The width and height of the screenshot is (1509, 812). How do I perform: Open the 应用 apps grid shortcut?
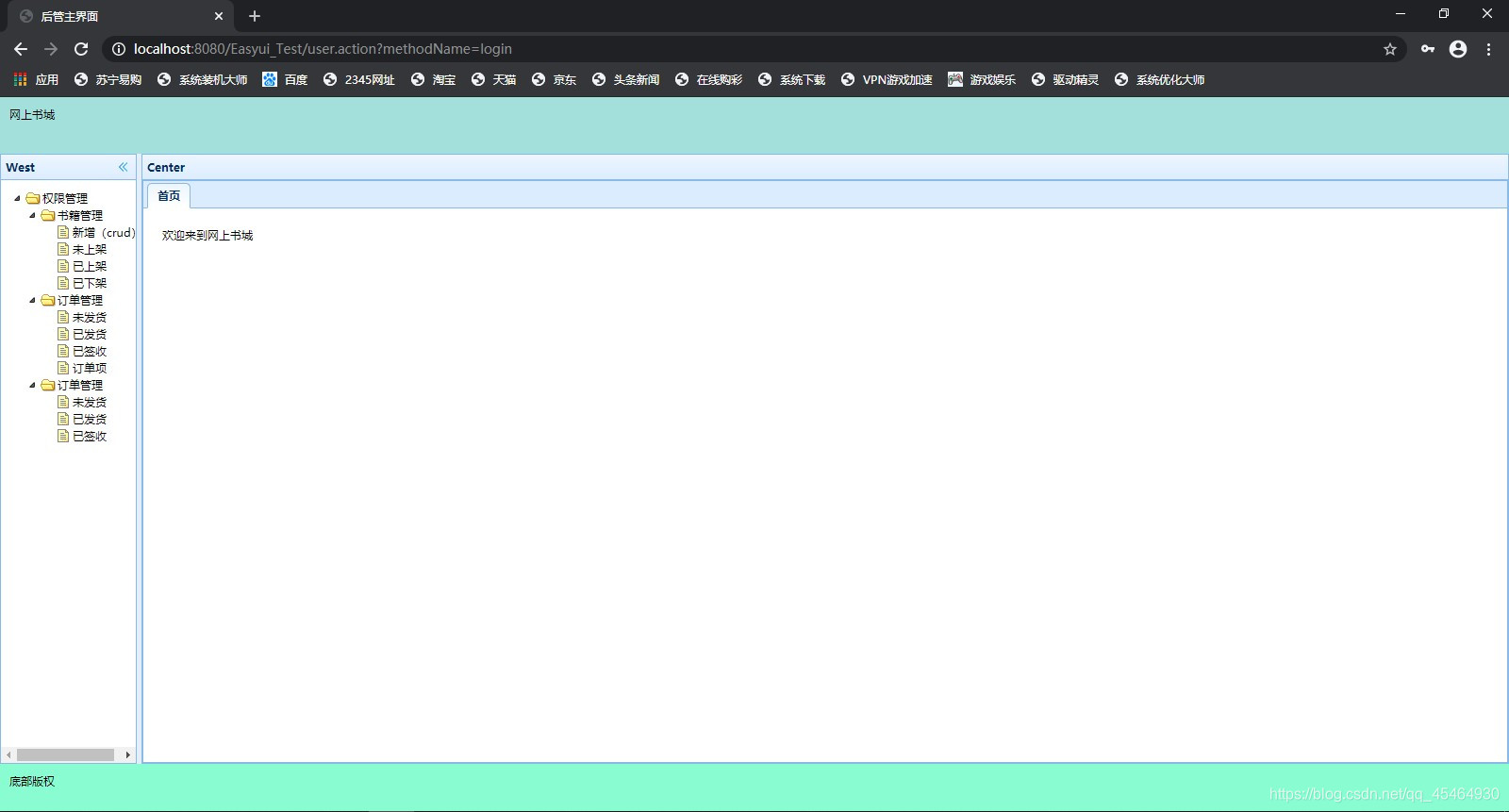tap(36, 79)
